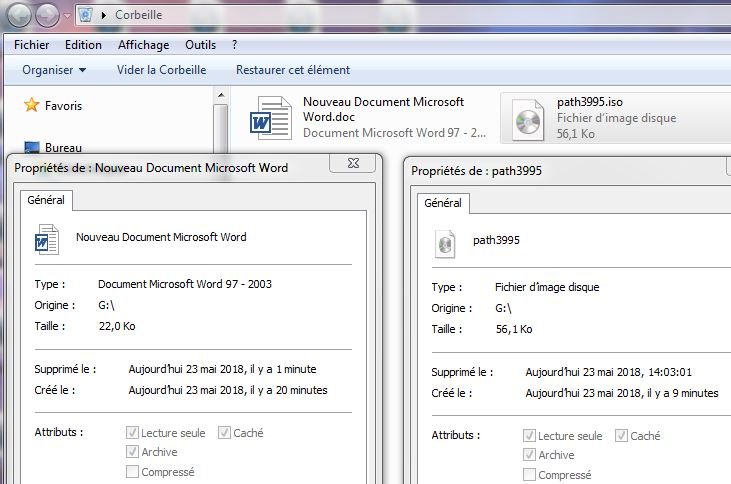This screenshot has width=731, height=484.
Task: Click the Favoris star icon
Action: pyautogui.click(x=31, y=105)
